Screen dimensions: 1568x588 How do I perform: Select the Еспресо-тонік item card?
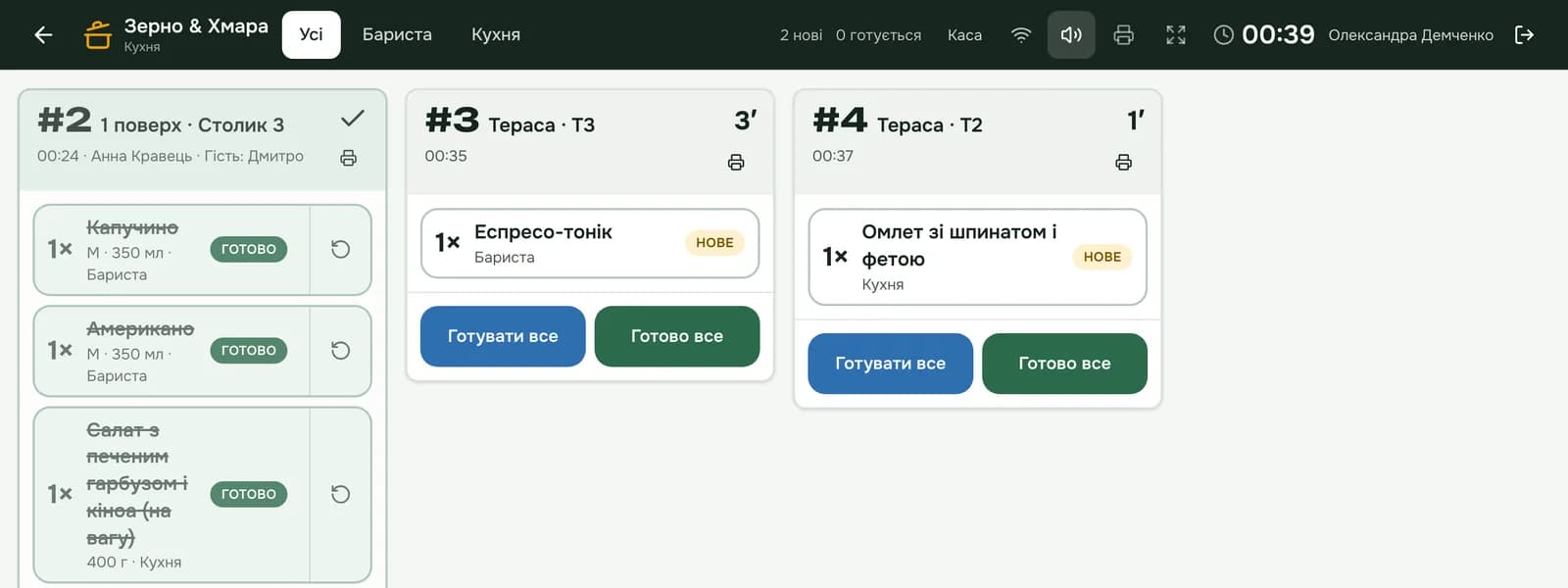590,243
